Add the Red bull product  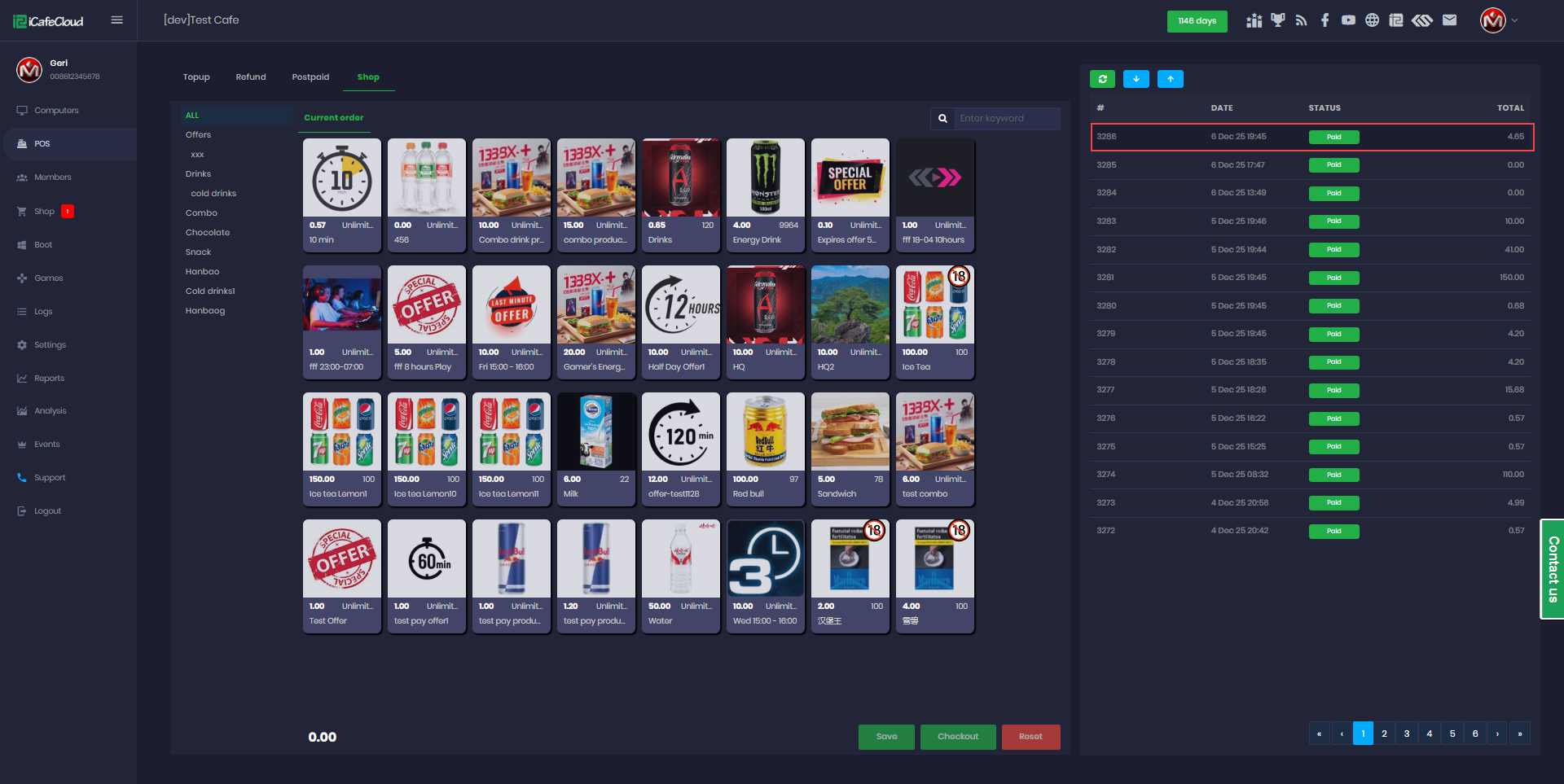[766, 449]
